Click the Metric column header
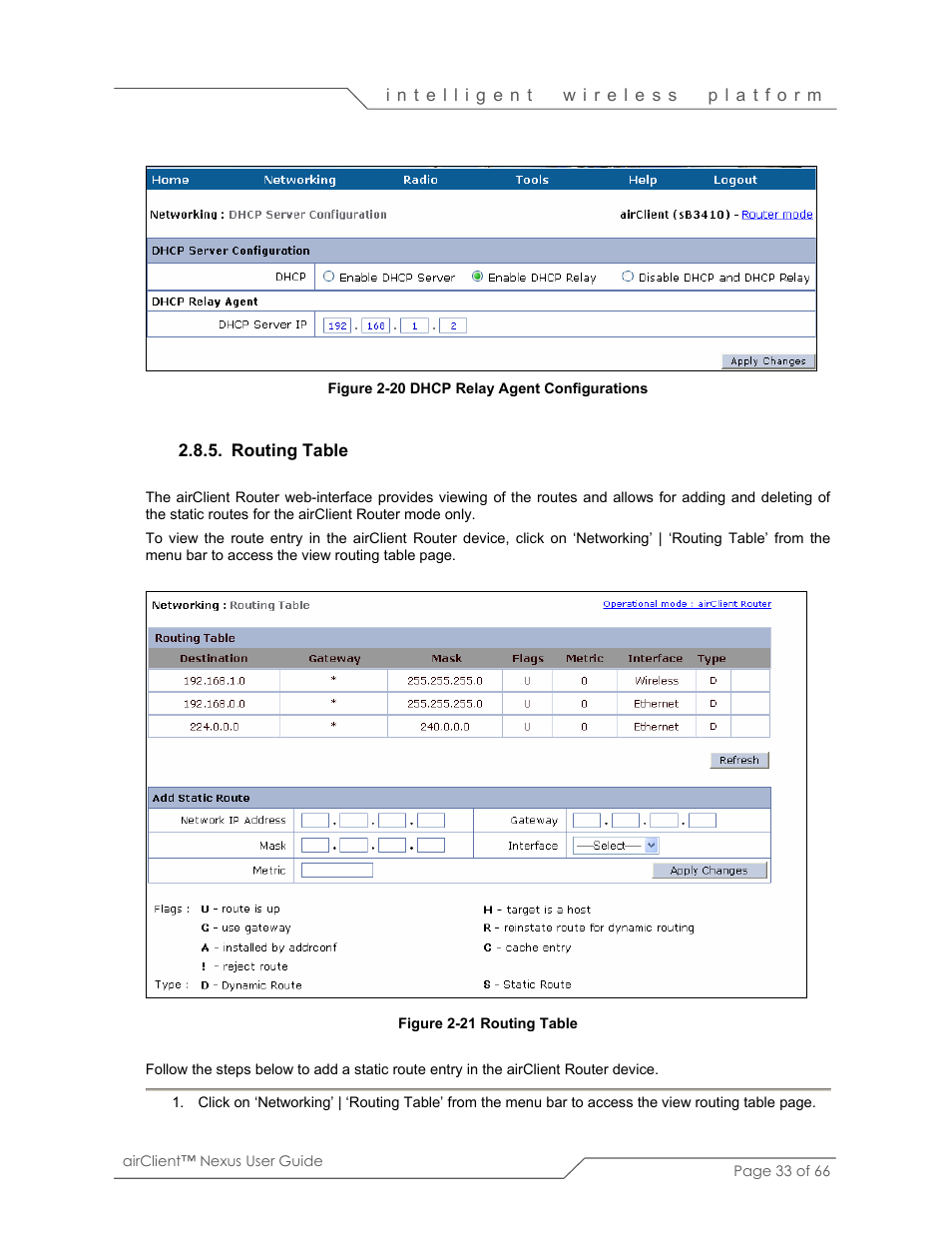This screenshot has height=1233, width=952. 585,659
